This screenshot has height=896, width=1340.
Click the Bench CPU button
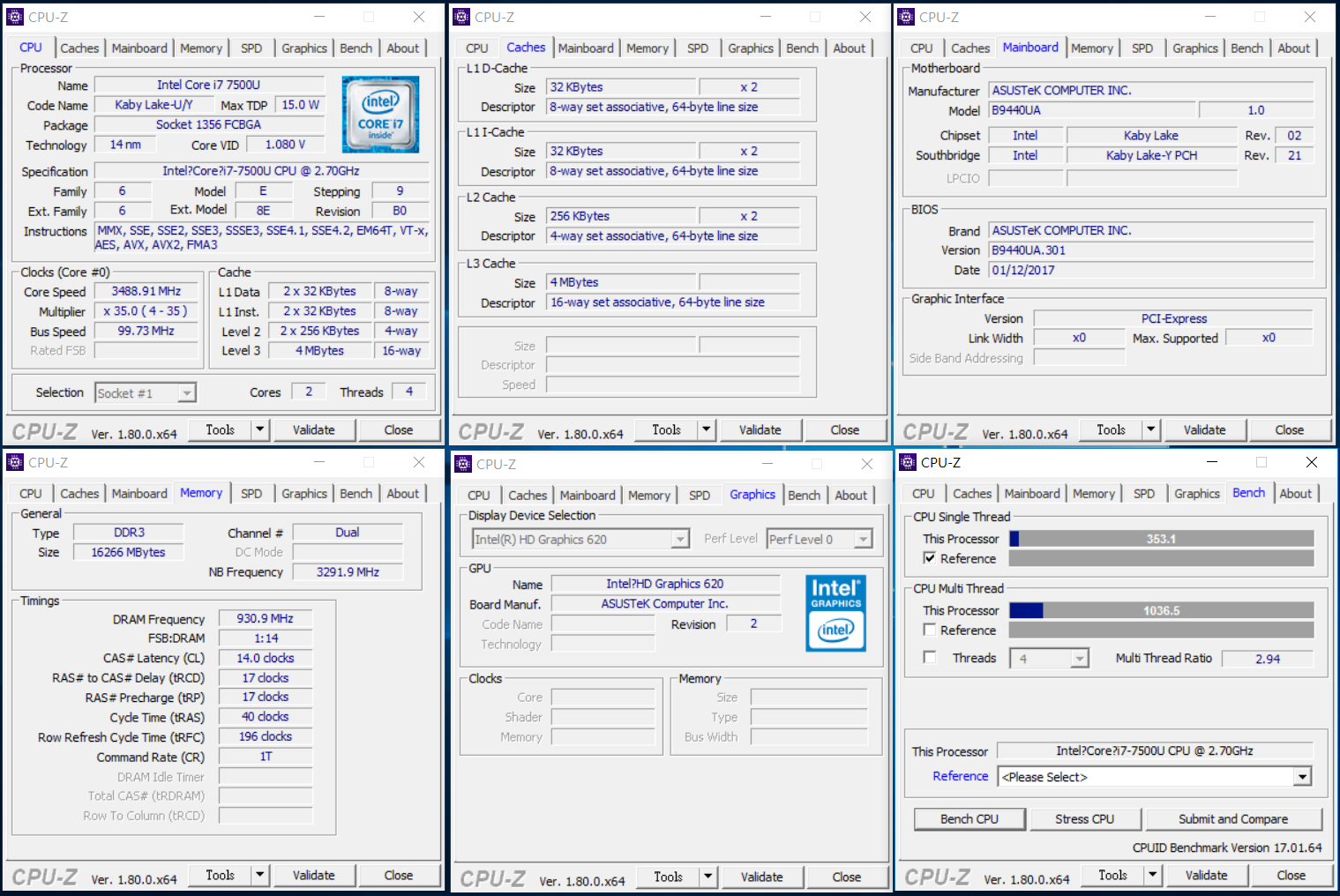969,819
